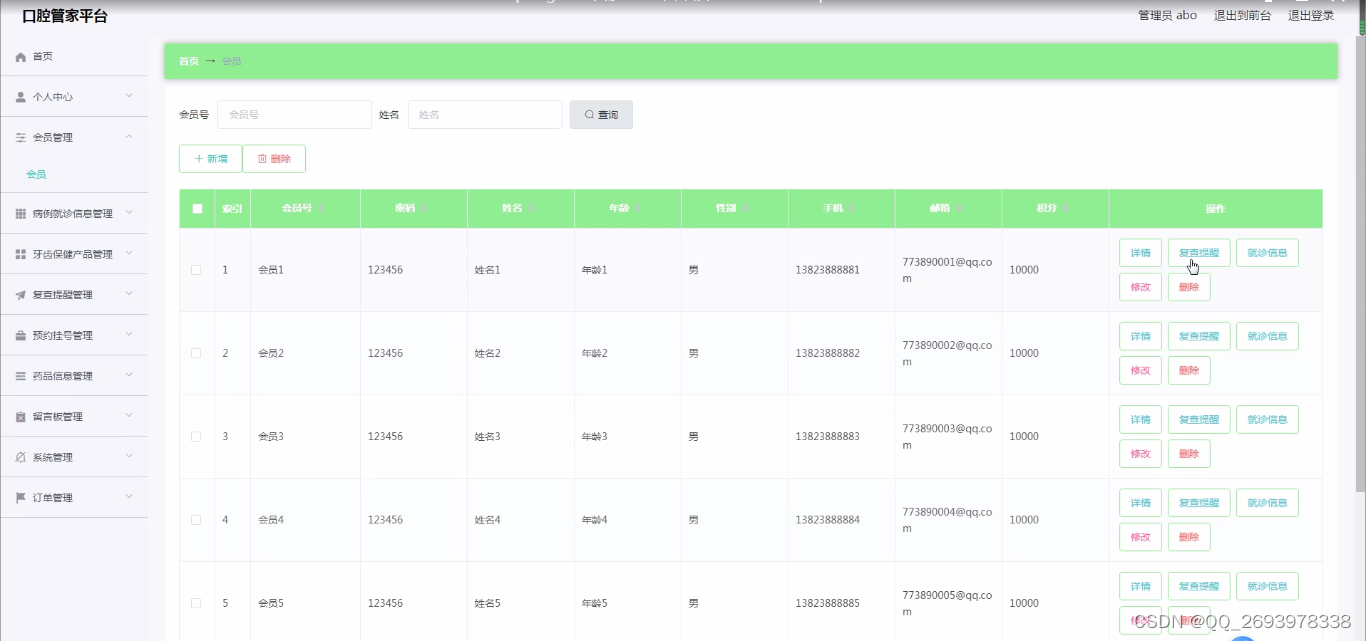Click the 操作 column header
This screenshot has width=1366, height=641.
[1215, 209]
